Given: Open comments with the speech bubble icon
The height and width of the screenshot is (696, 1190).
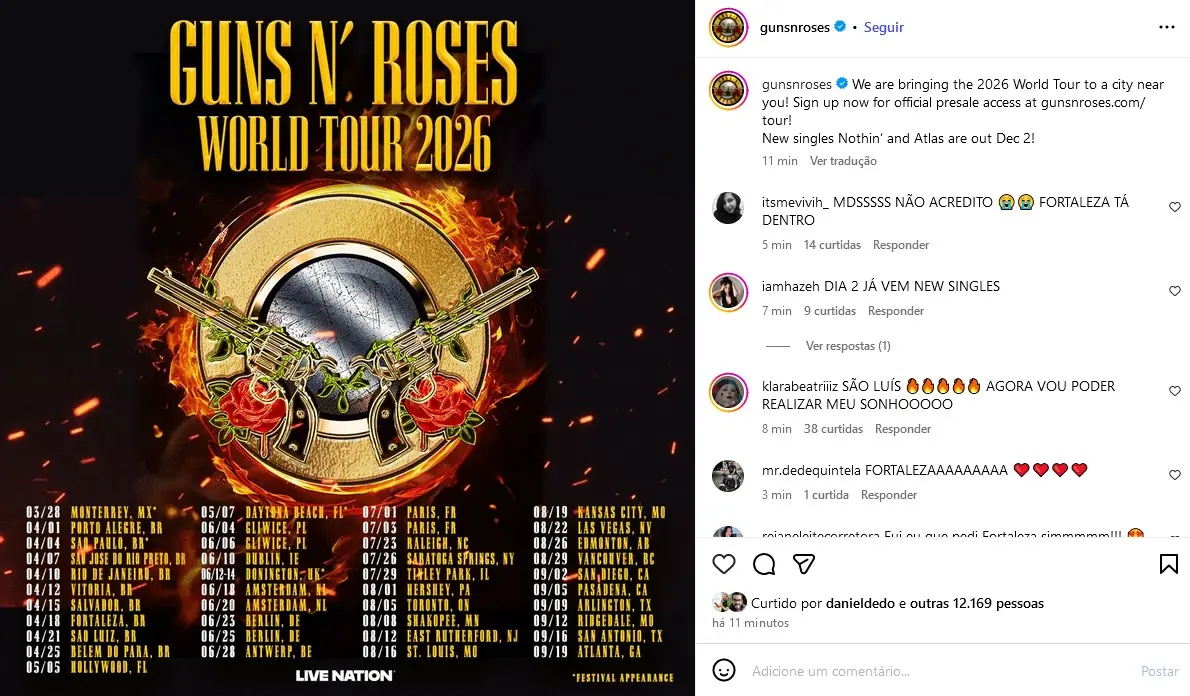Looking at the screenshot, I should click(x=763, y=564).
